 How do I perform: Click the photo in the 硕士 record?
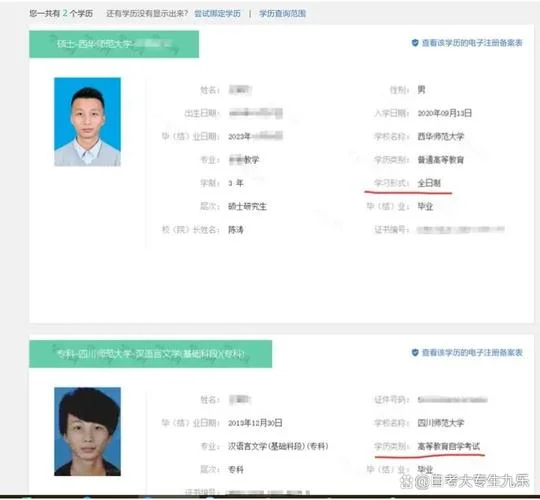coord(87,122)
